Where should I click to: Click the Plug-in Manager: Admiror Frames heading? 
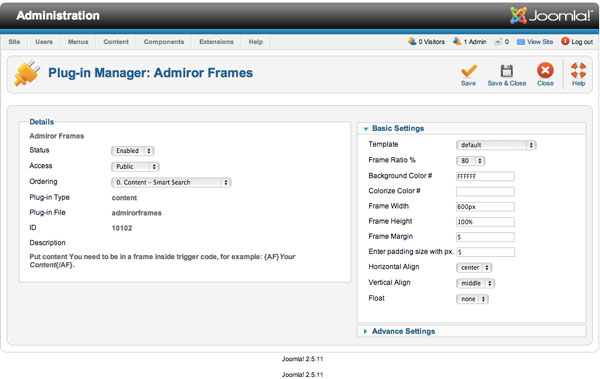pos(150,73)
